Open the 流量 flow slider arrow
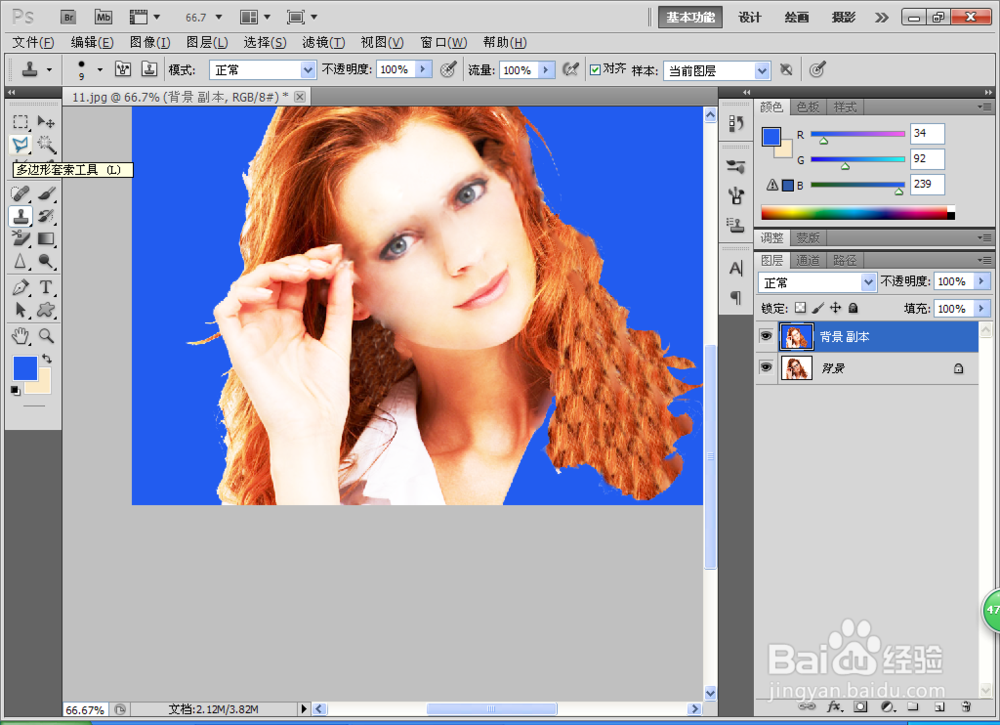The image size is (1000, 725). [x=546, y=69]
